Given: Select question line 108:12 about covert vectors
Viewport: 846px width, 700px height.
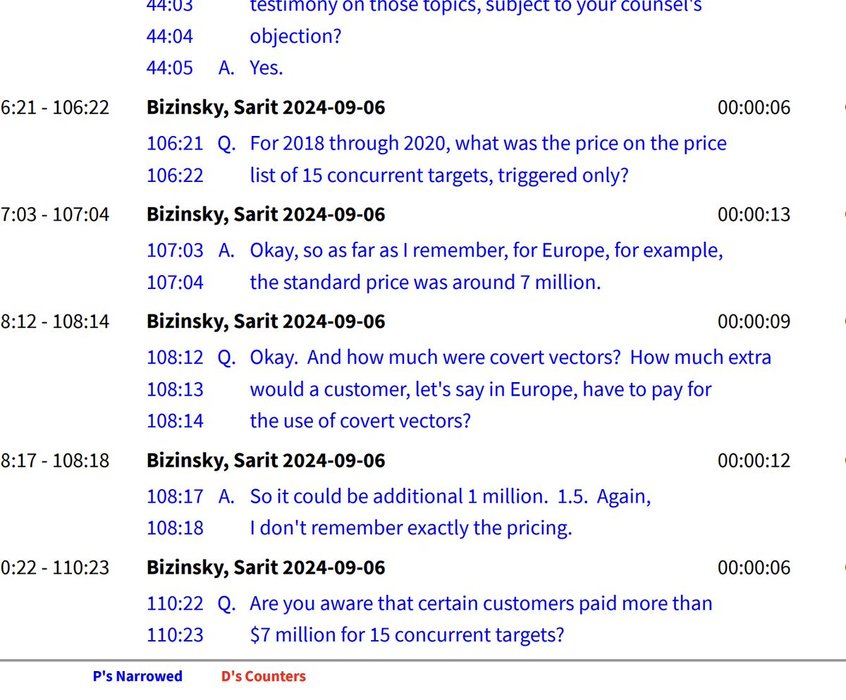Looking at the screenshot, I should [459, 357].
